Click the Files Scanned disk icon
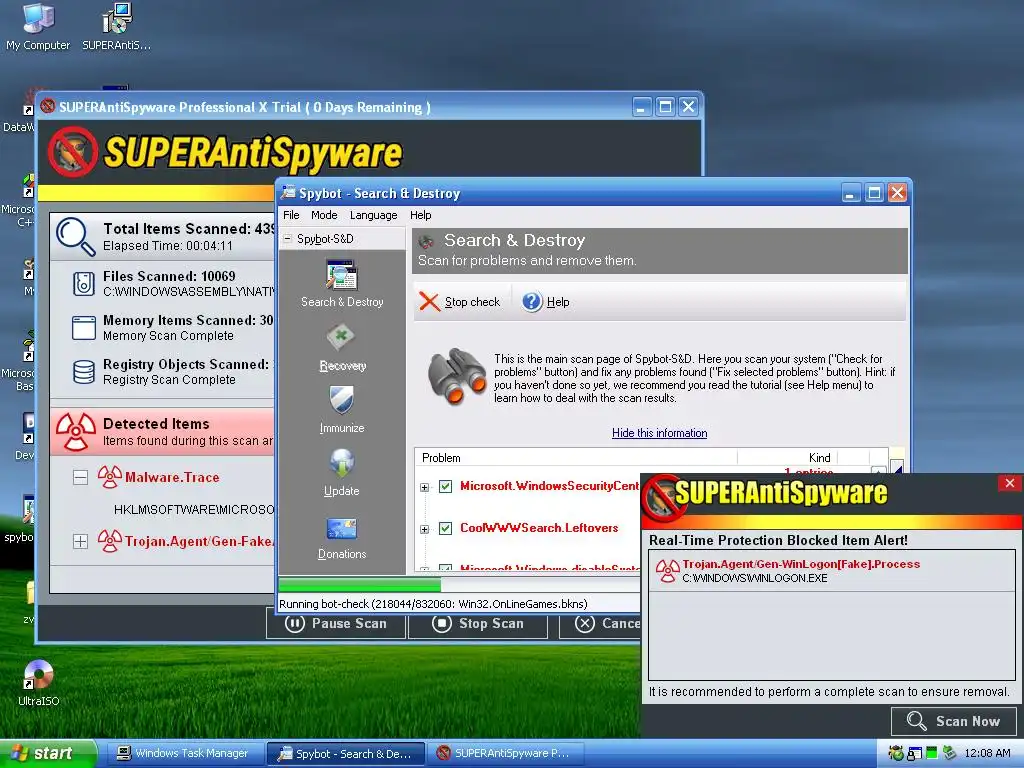1024x768 pixels. 84,283
